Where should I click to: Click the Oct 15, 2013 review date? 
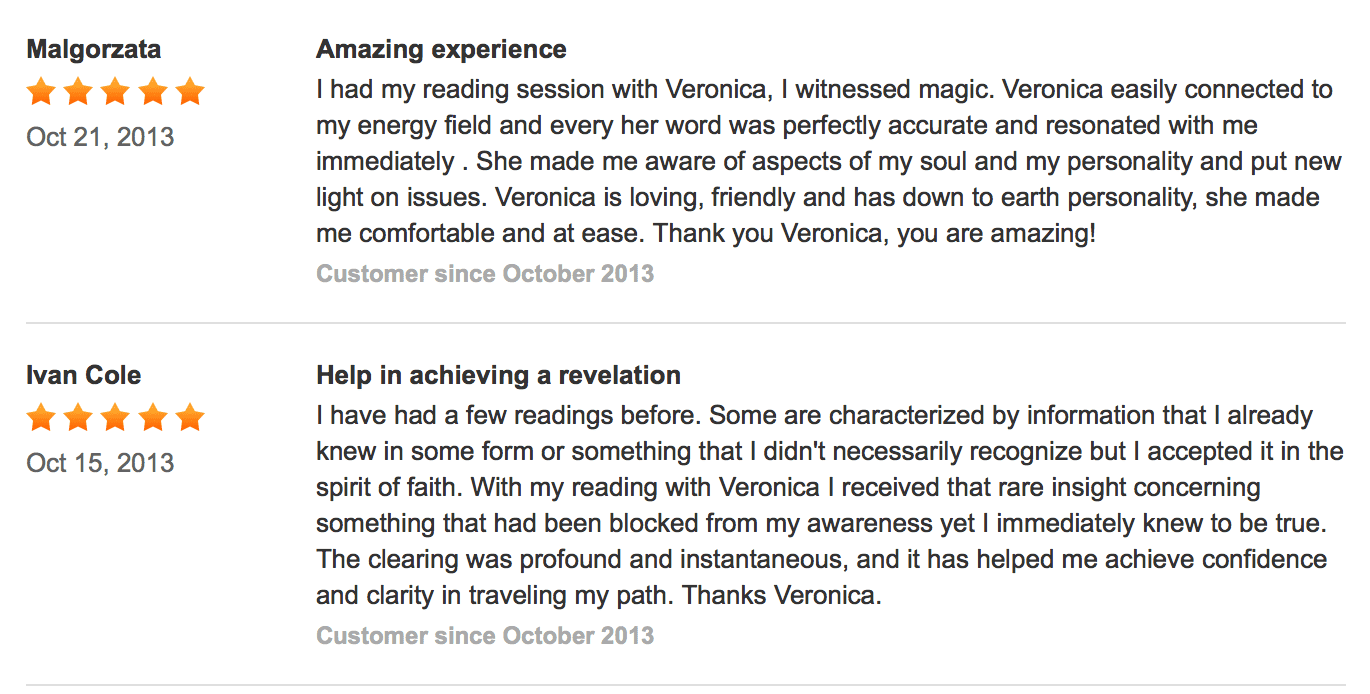coord(100,463)
